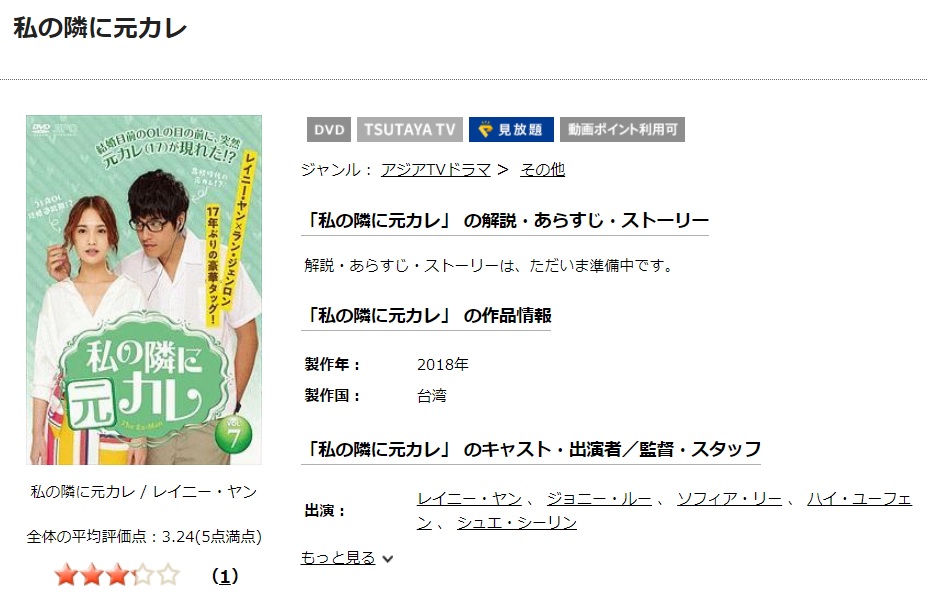Click the first orange rating star
This screenshot has height=602, width=928.
(x=66, y=575)
